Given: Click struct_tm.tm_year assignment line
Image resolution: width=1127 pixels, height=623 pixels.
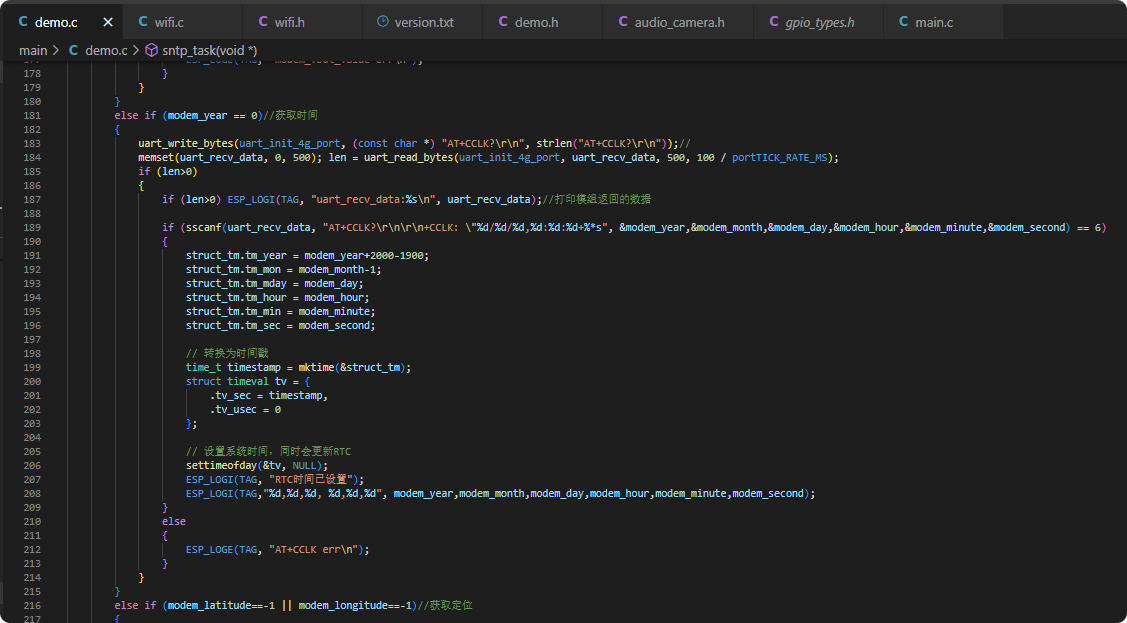Looking at the screenshot, I should pos(307,255).
